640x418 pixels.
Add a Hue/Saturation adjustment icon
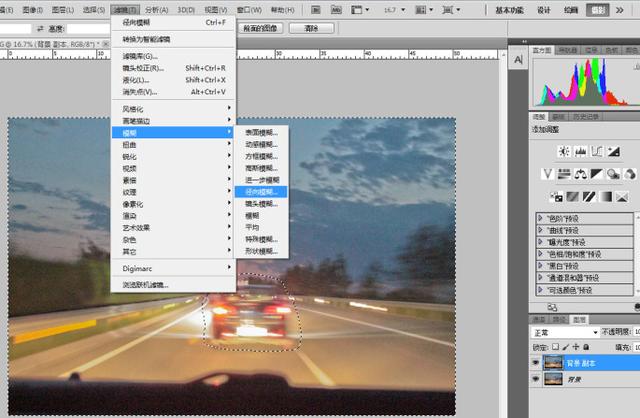pyautogui.click(x=564, y=174)
